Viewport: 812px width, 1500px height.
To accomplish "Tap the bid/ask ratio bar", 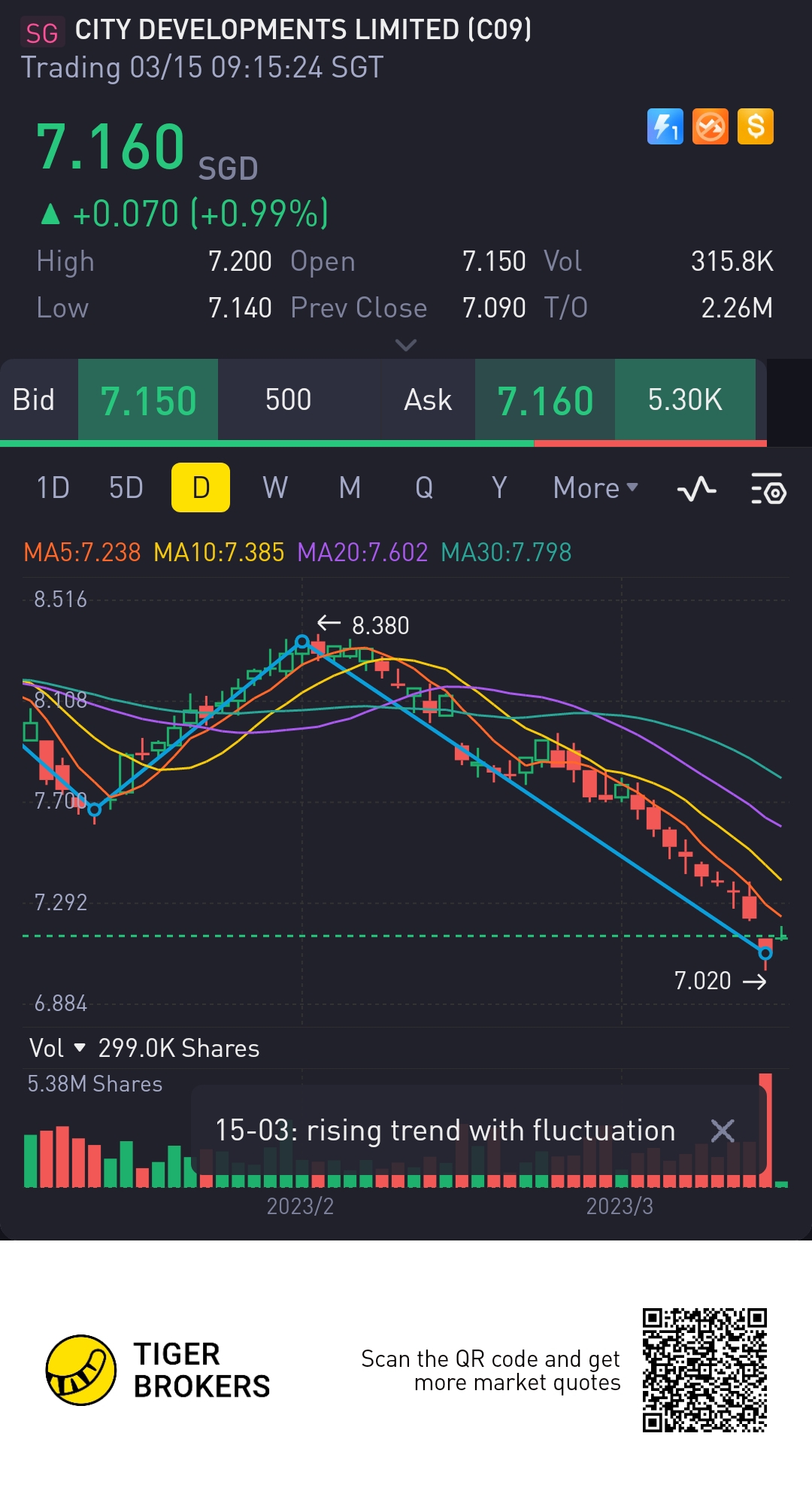I will (x=383, y=444).
